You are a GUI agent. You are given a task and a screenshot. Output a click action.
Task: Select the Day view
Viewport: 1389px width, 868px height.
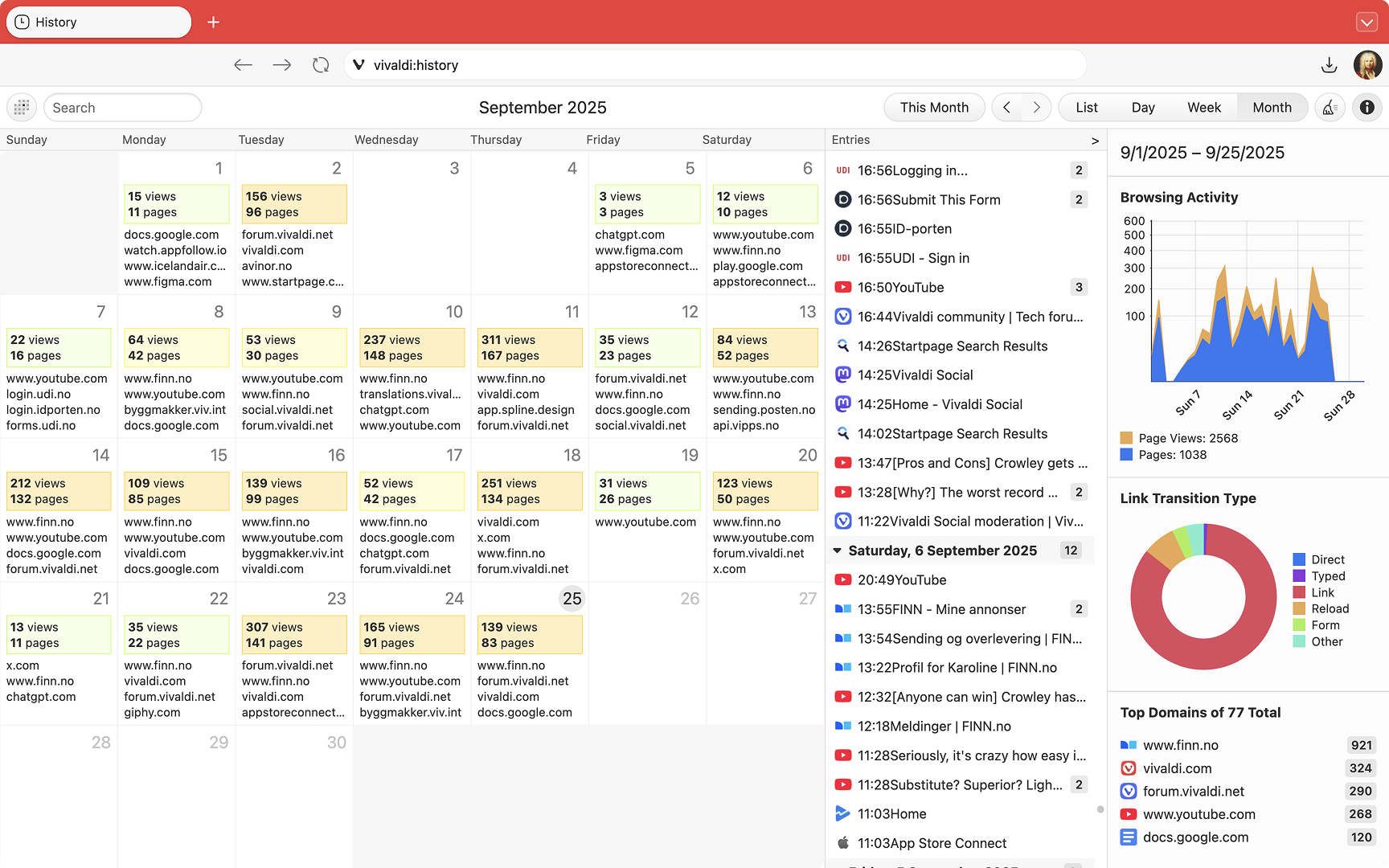coord(1142,108)
